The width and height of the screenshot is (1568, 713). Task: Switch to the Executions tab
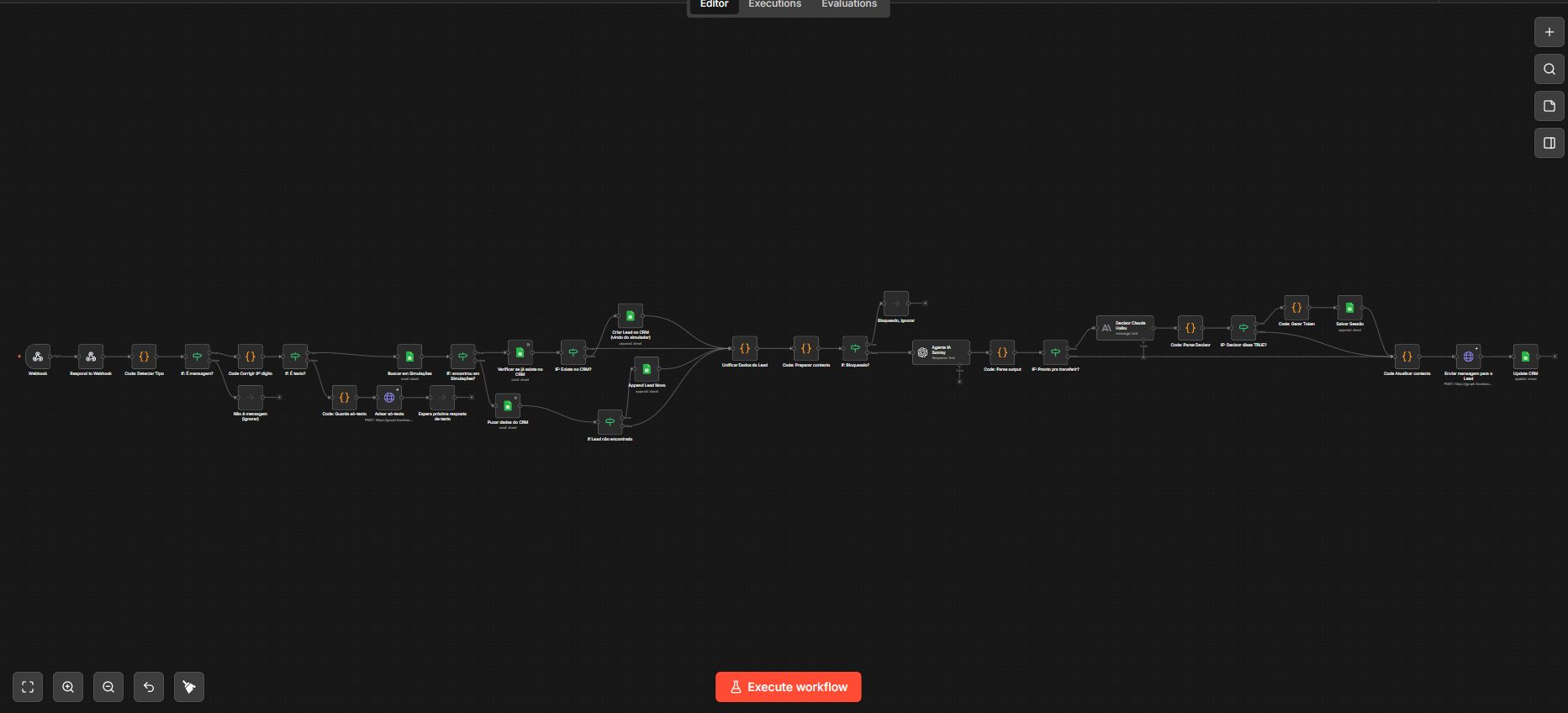tap(774, 5)
